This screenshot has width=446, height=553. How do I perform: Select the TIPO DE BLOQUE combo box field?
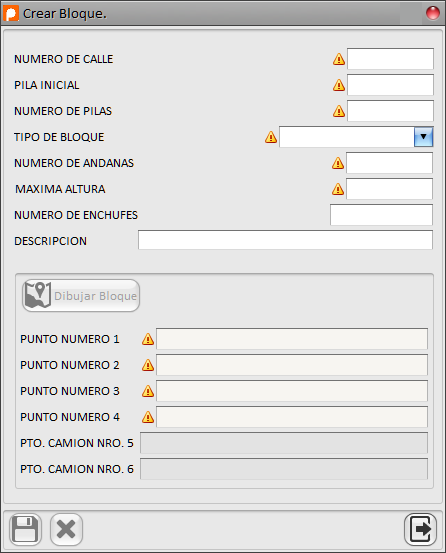coord(356,137)
